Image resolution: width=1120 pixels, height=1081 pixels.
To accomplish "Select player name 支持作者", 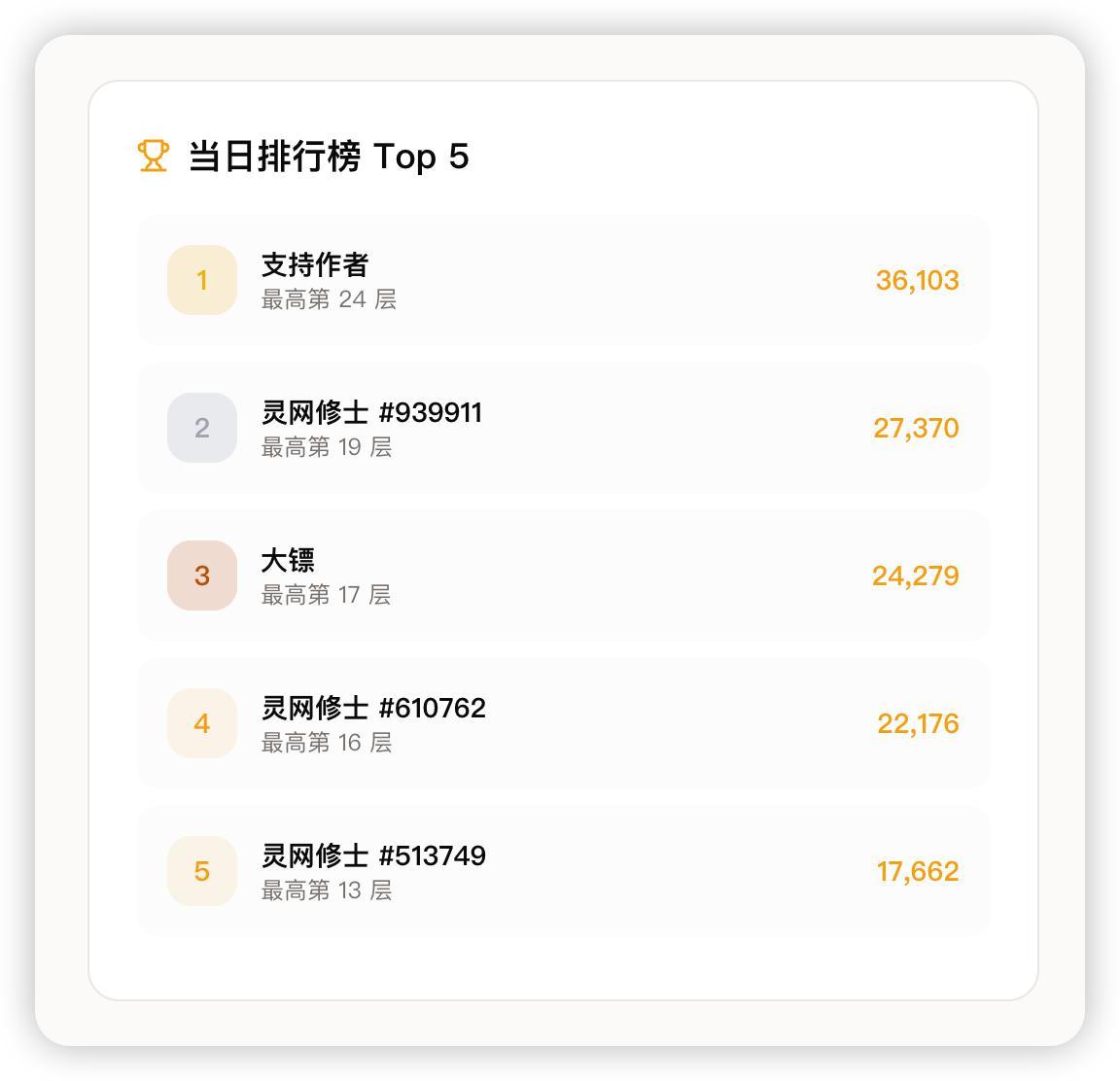I will (315, 264).
